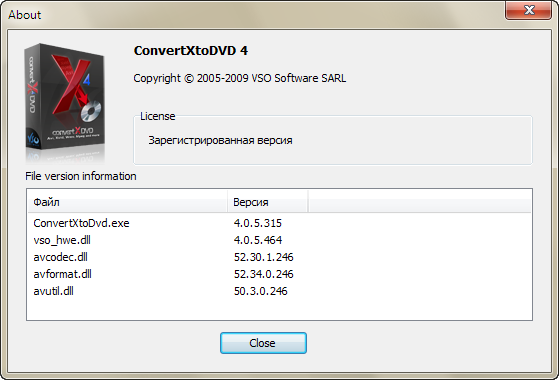
Task: Sort list by the Файл column header
Action: [x=127, y=202]
